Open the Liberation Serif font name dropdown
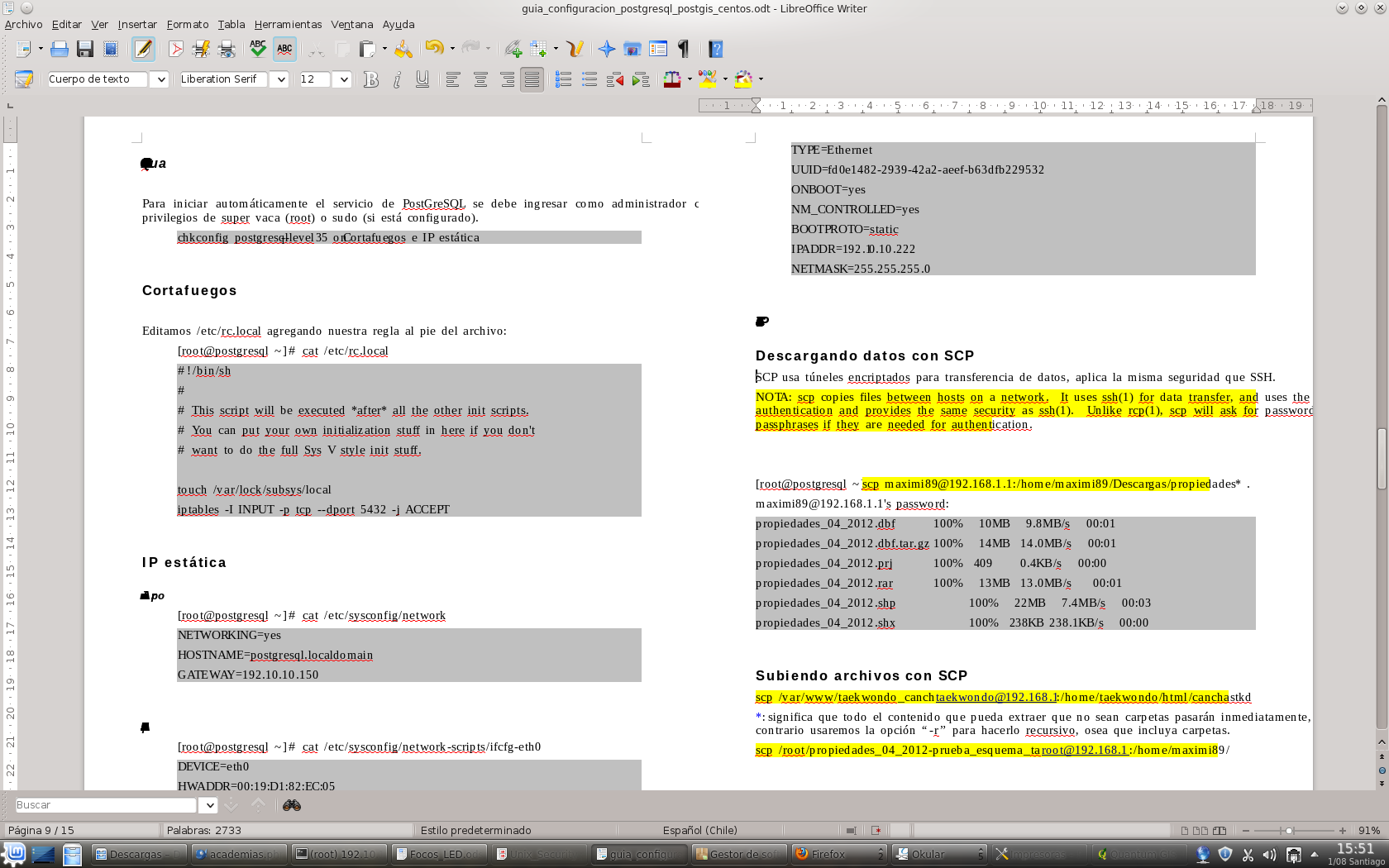This screenshot has width=1389, height=868. [280, 79]
